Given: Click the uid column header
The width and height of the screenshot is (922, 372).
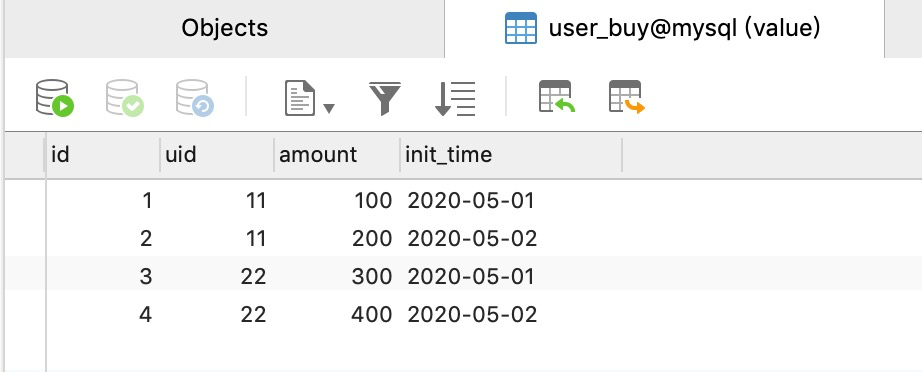Looking at the screenshot, I should click(x=217, y=155).
